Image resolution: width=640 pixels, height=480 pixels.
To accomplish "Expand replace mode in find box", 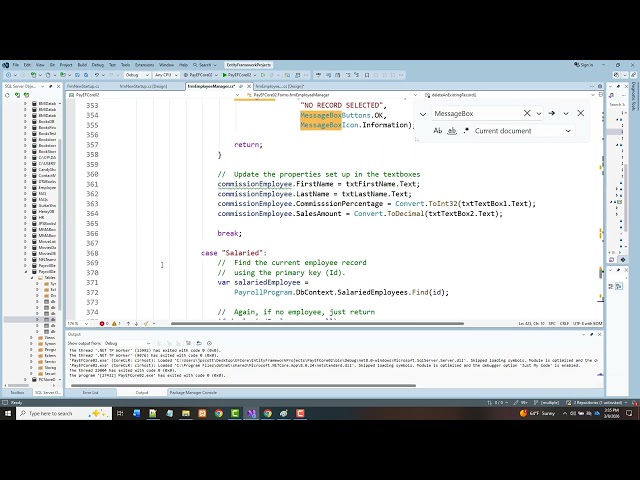I will pyautogui.click(x=423, y=114).
